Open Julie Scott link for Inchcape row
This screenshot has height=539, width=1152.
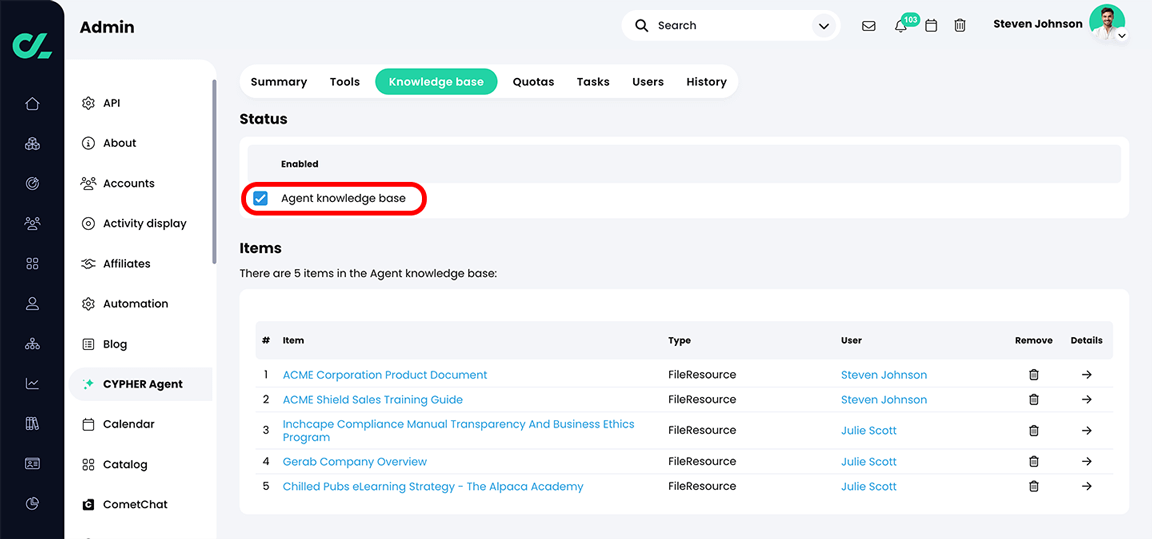pyautogui.click(x=869, y=431)
